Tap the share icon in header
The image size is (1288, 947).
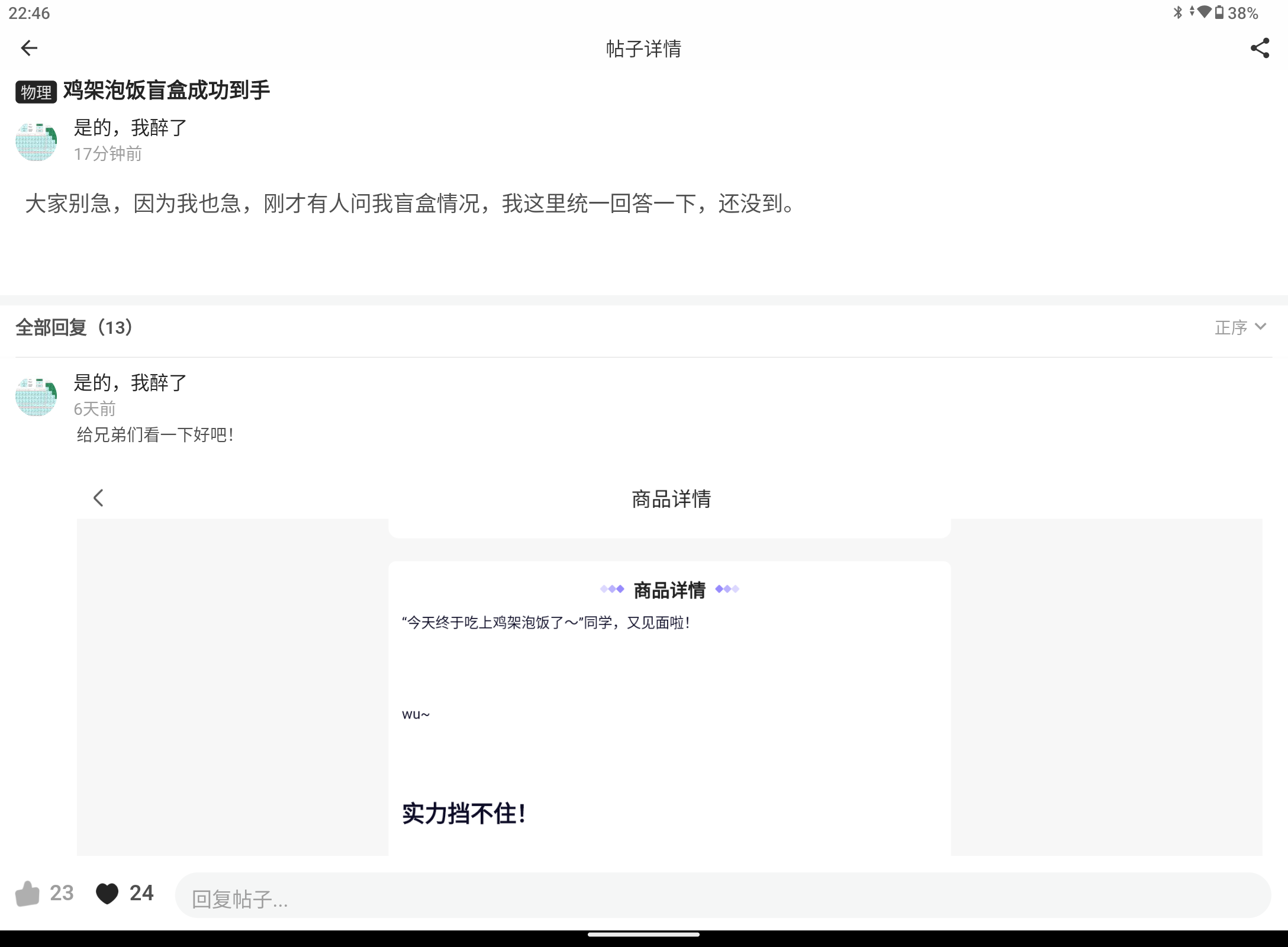(x=1260, y=48)
